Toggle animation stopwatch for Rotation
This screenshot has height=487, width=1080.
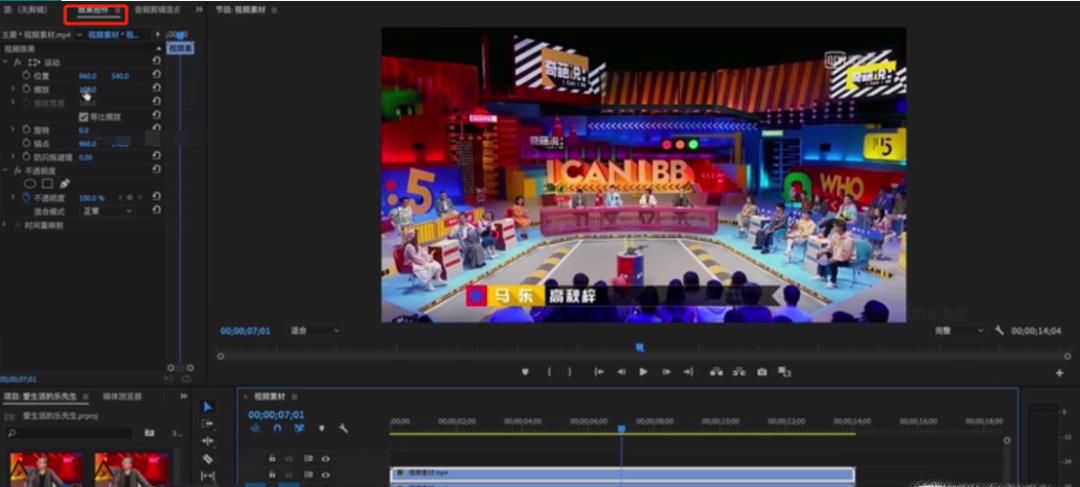click(x=27, y=129)
